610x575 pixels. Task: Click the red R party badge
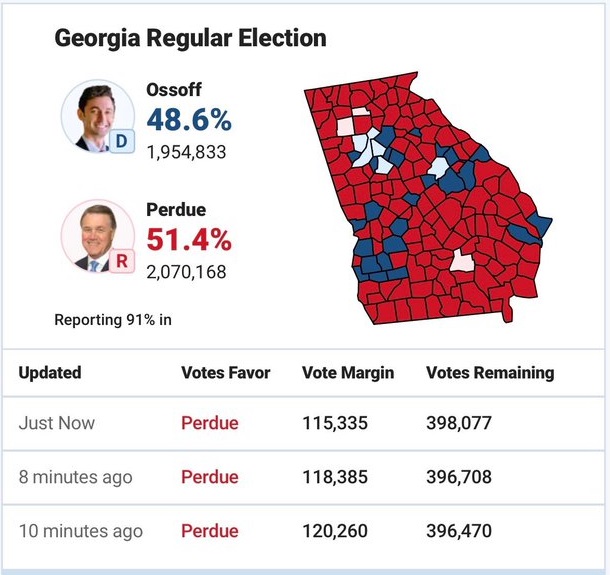(x=122, y=262)
